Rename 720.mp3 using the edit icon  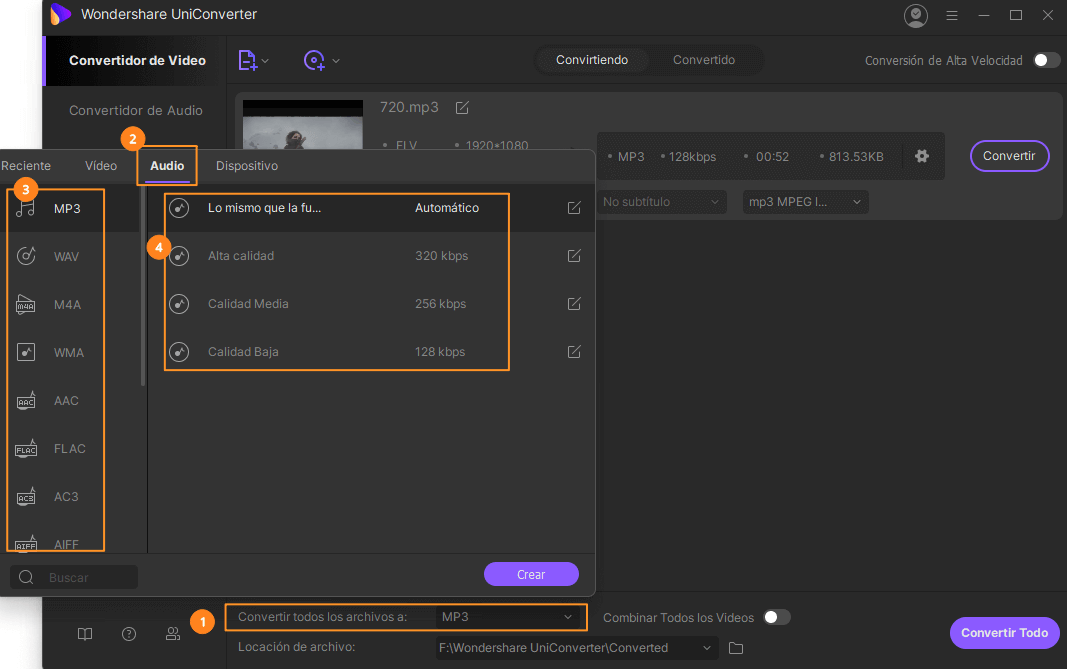point(462,107)
